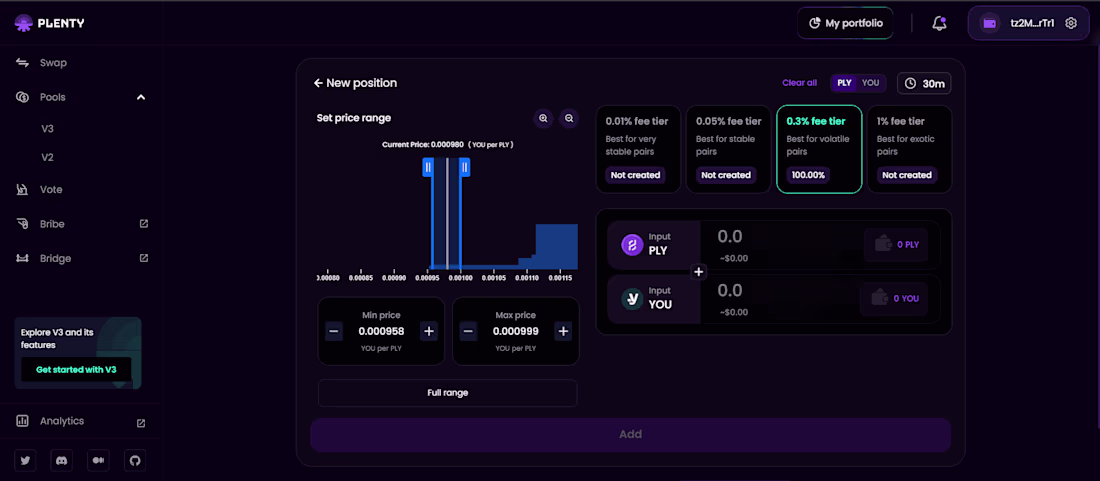The height and width of the screenshot is (481, 1100).
Task: Click the right max price range handle
Action: pyautogui.click(x=464, y=167)
